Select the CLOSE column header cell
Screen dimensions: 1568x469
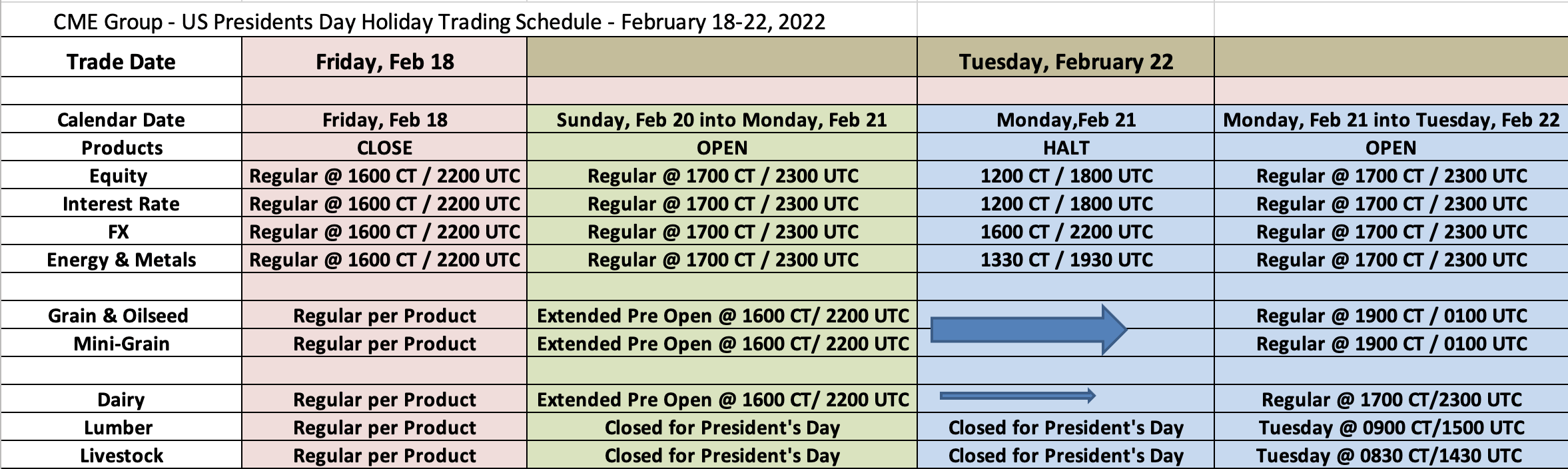tap(384, 147)
